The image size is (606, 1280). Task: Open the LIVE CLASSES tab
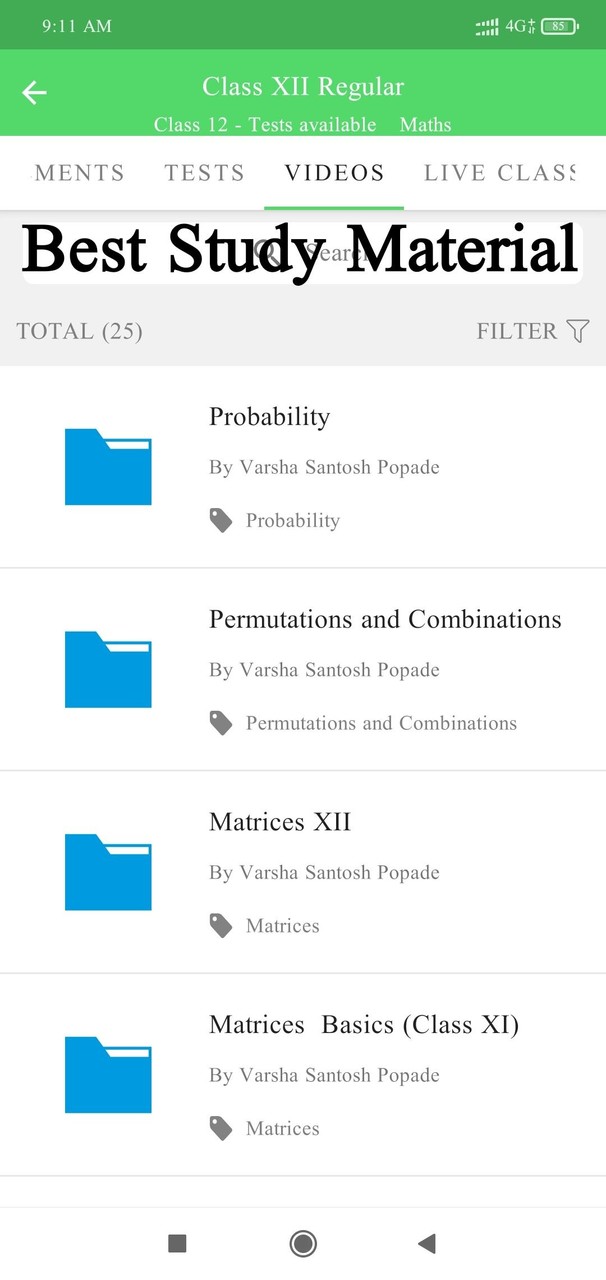click(x=499, y=172)
